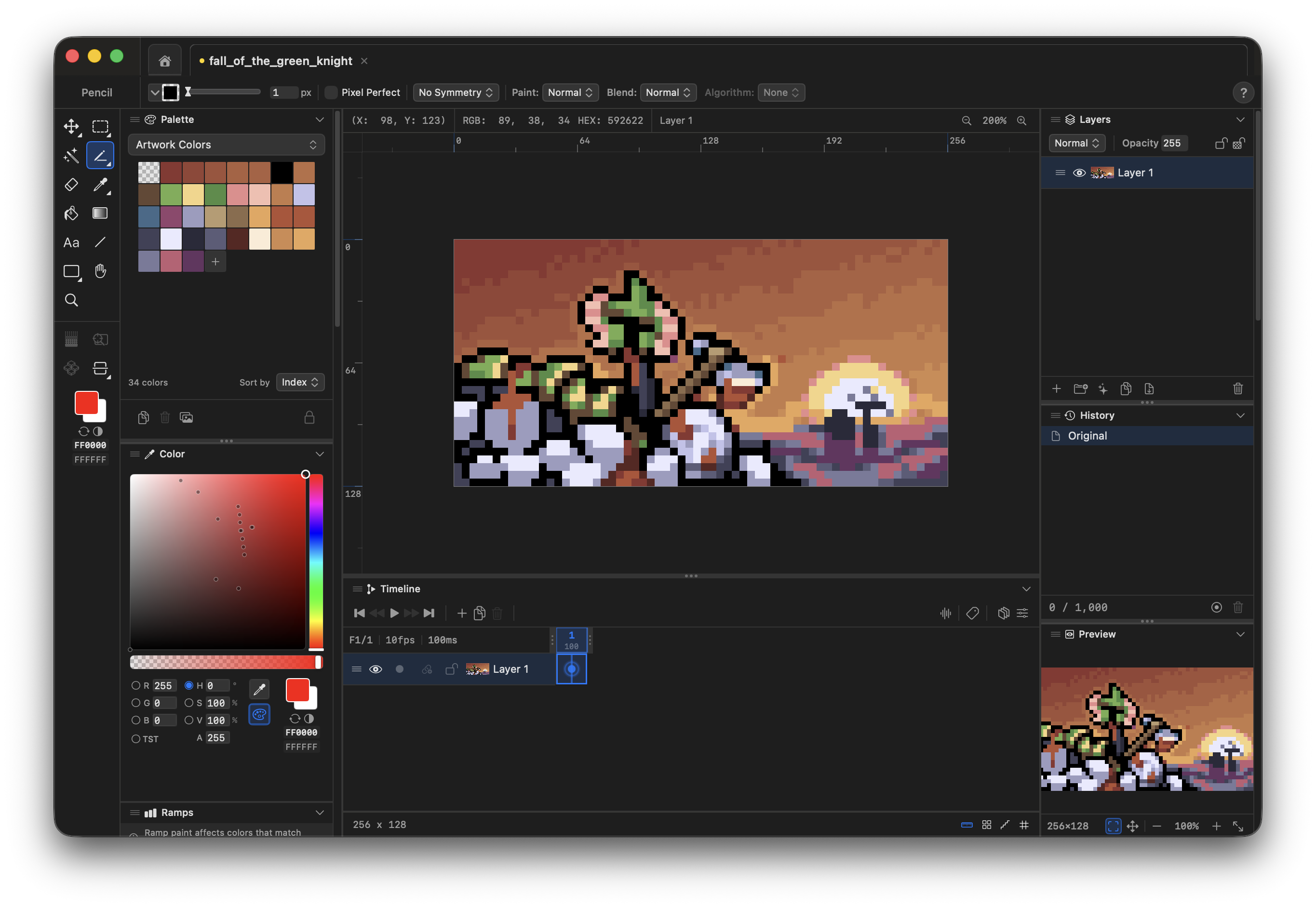
Task: Select Layer 1 row in Layers panel
Action: coord(1146,173)
